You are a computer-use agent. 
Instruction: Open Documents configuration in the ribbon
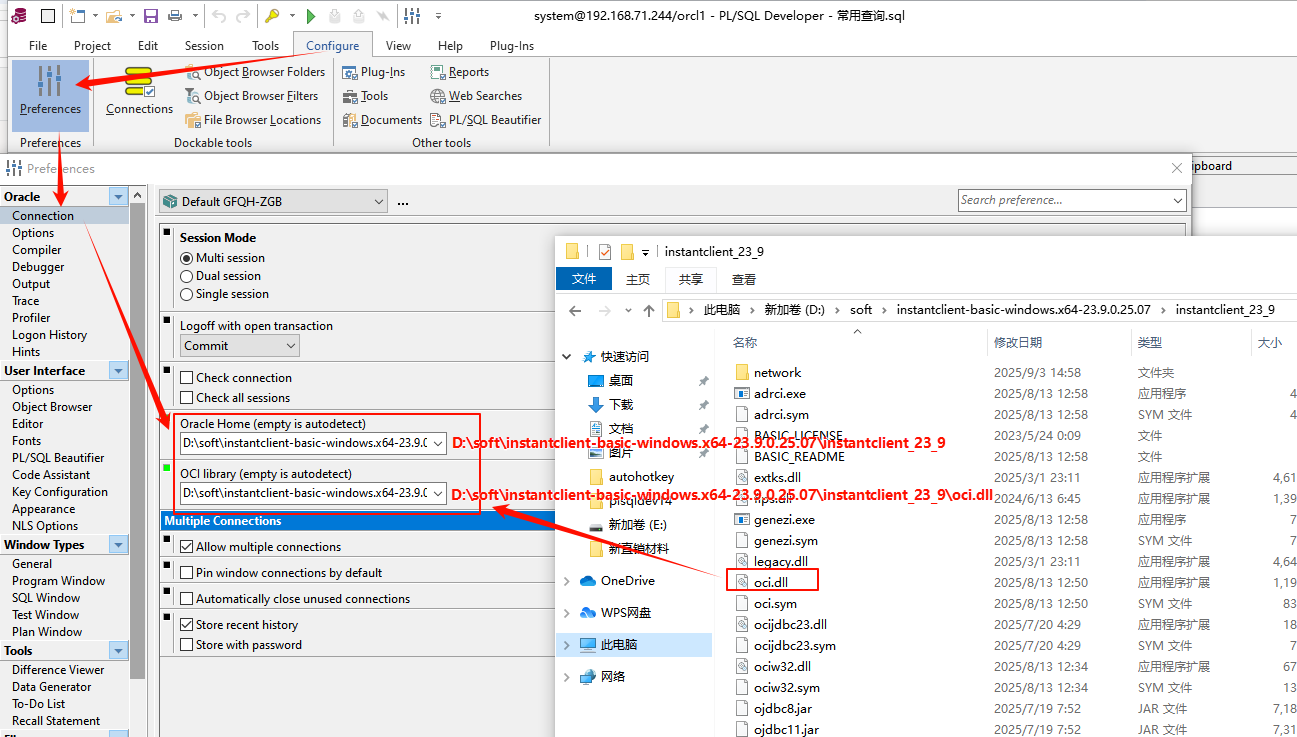(382, 120)
